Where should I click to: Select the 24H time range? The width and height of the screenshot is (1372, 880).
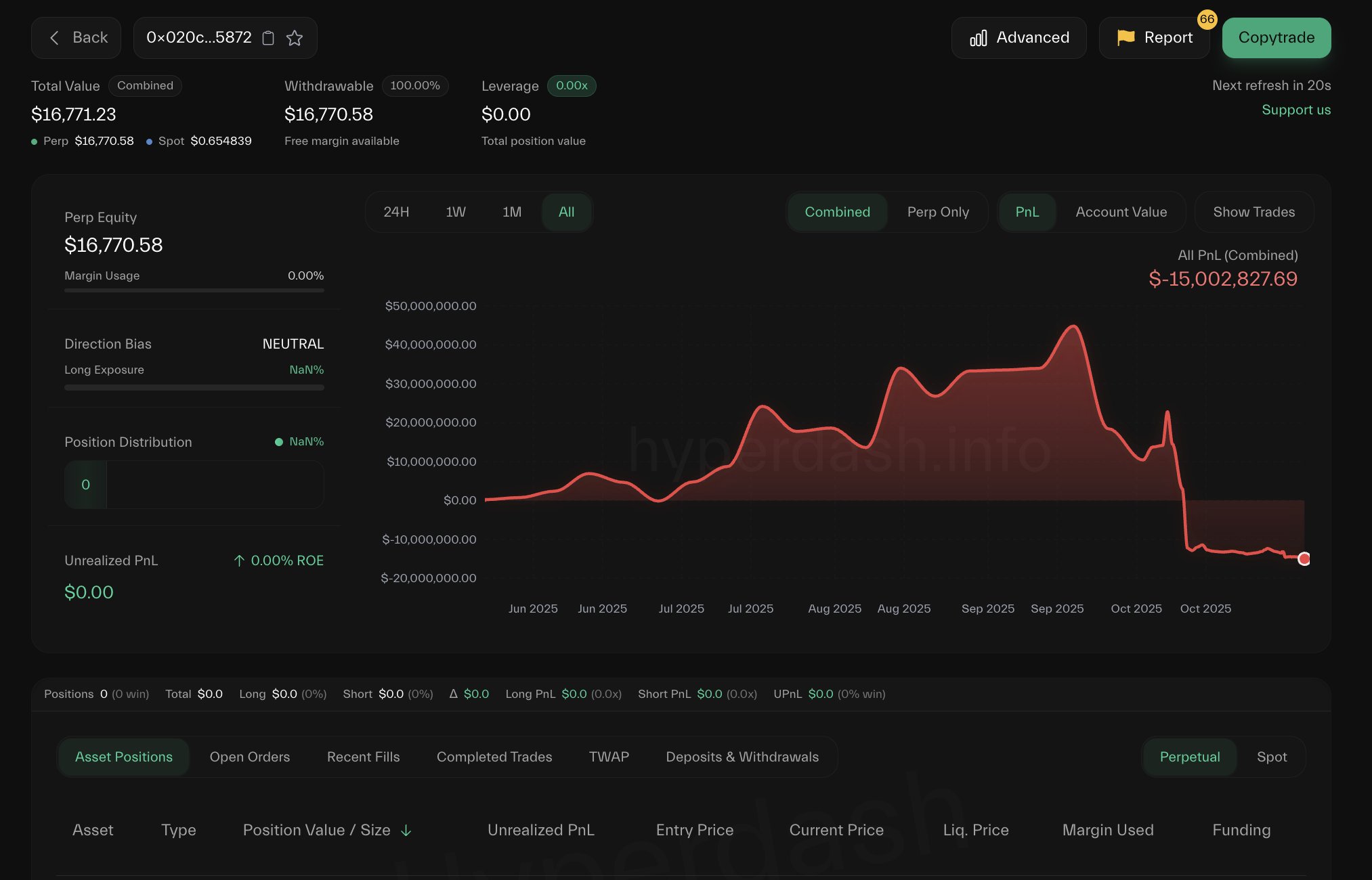(x=396, y=212)
